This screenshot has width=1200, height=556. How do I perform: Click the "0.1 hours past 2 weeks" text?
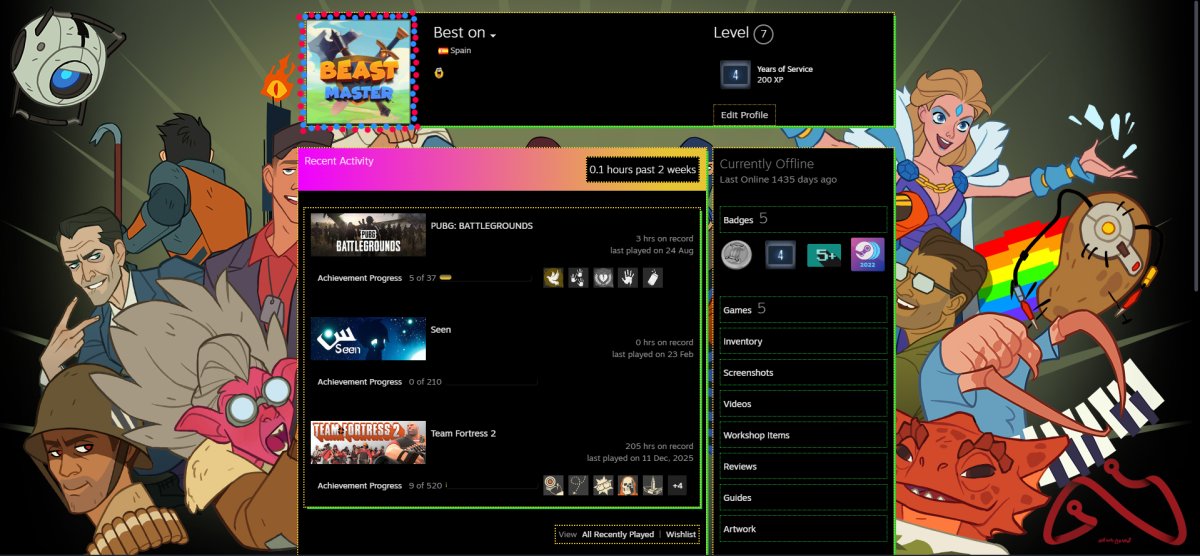643,170
